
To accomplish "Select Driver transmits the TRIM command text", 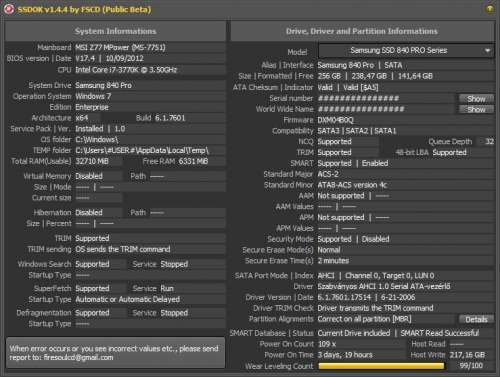I will click(375, 308).
